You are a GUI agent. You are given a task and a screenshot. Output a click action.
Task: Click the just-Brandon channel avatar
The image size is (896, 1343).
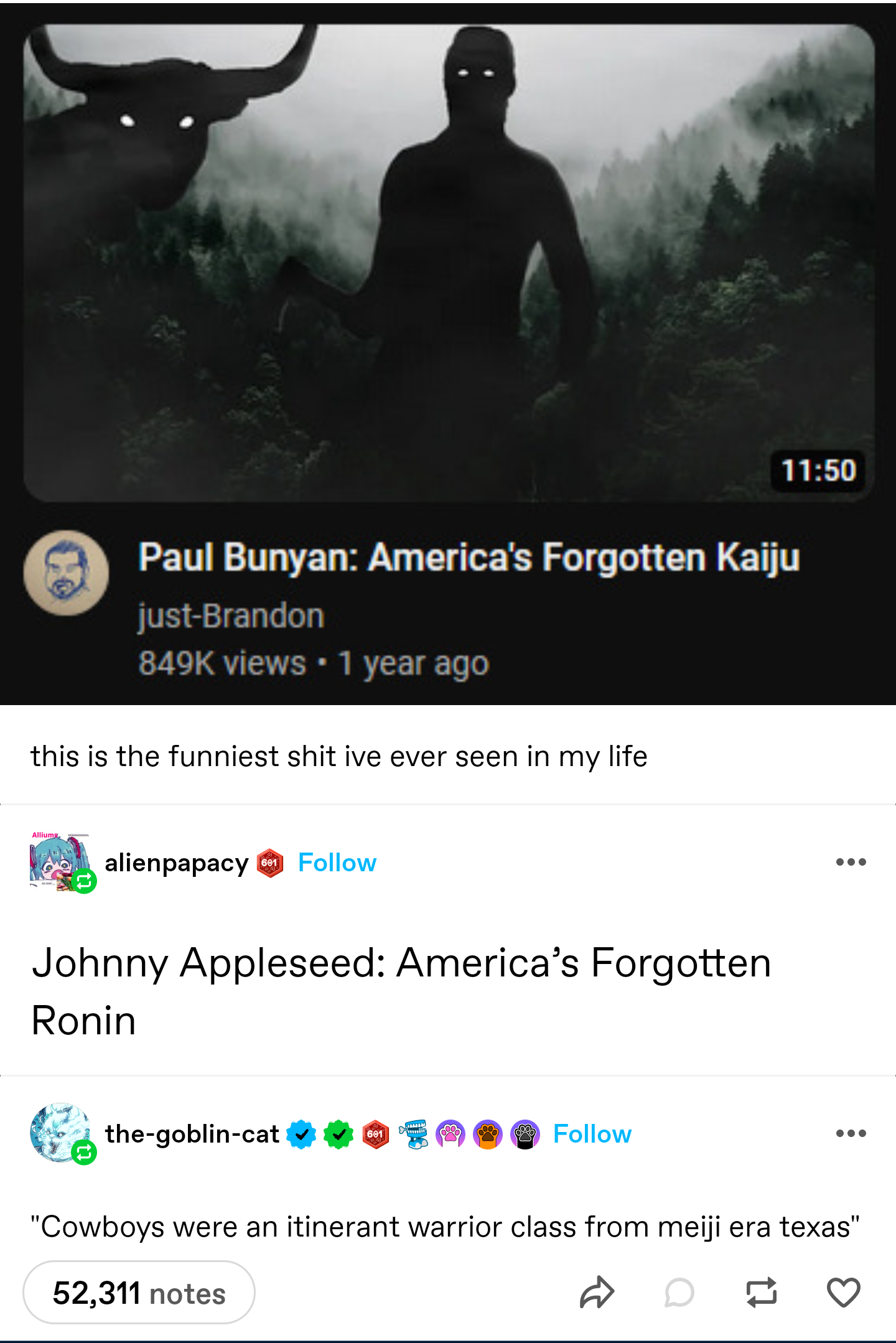click(x=66, y=573)
